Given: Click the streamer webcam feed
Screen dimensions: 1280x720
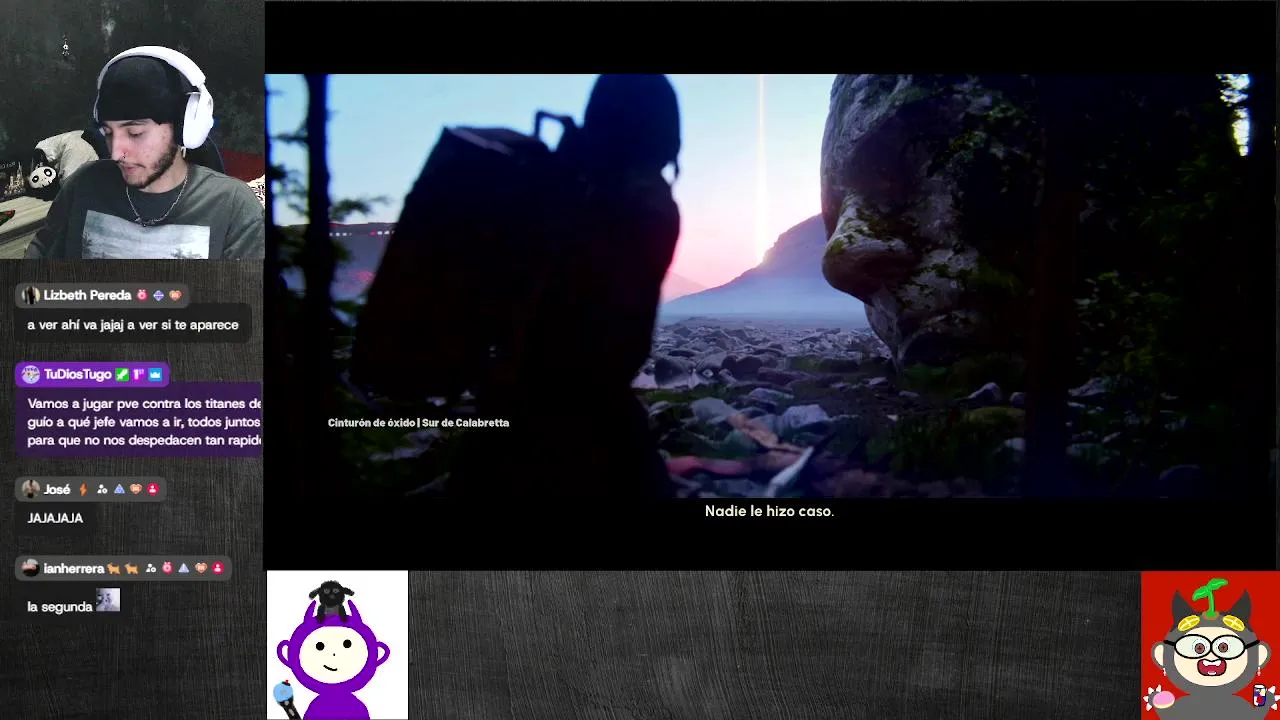Looking at the screenshot, I should [132, 130].
